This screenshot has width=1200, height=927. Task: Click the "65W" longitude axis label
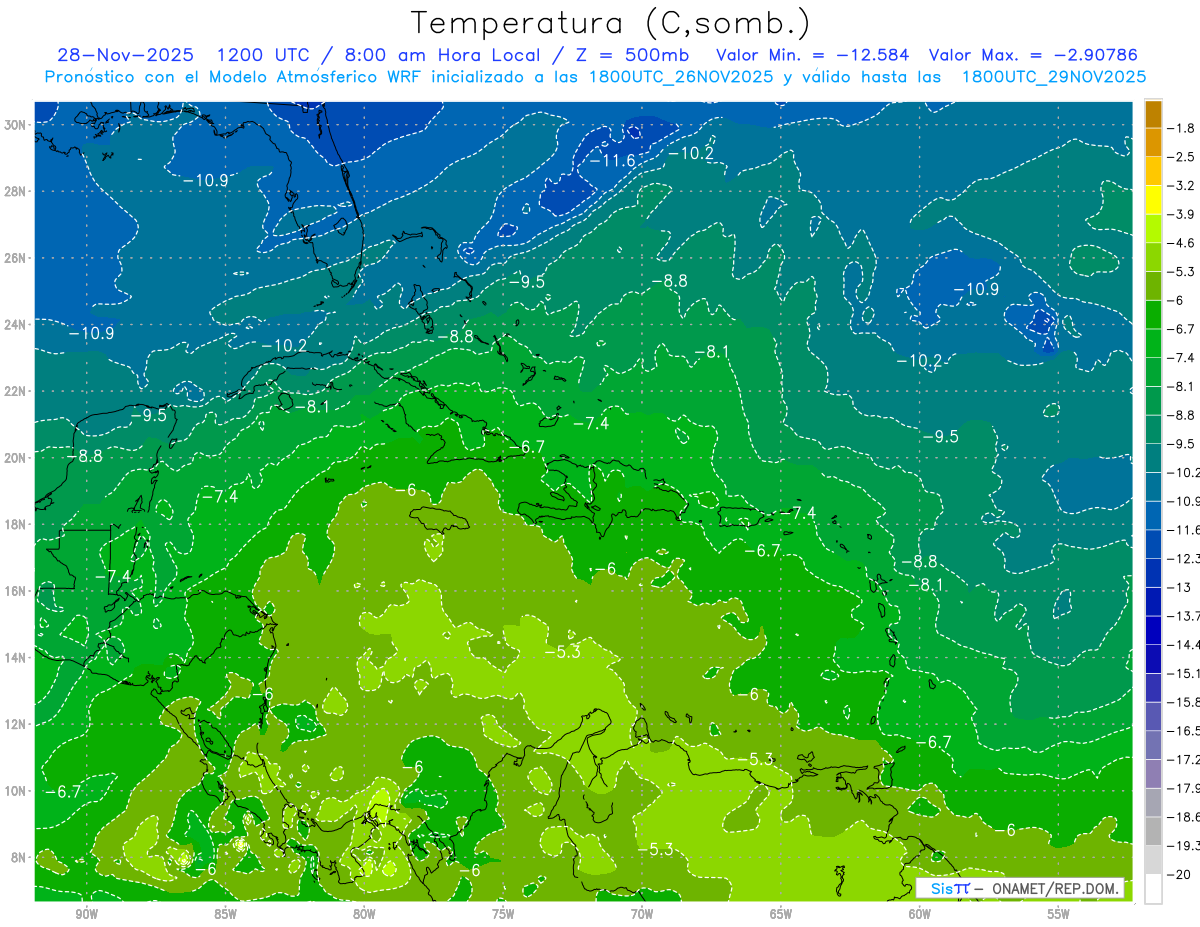tap(781, 914)
